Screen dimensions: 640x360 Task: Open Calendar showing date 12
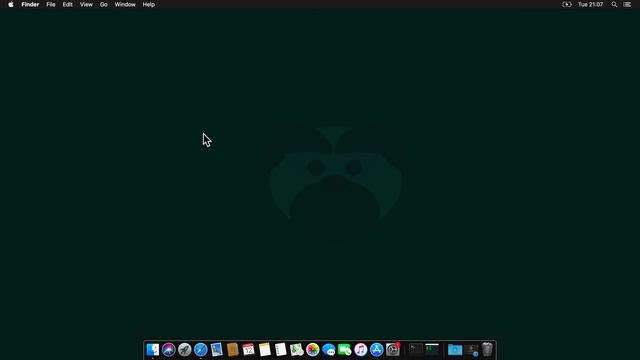248,350
